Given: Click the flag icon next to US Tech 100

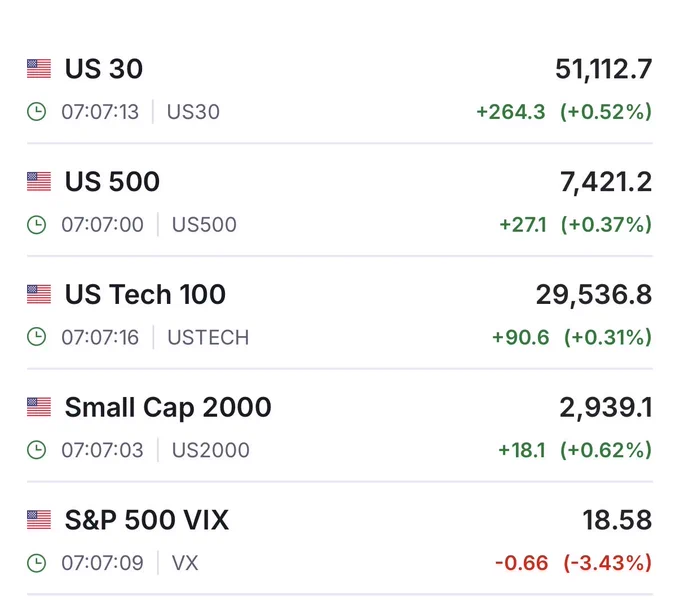Looking at the screenshot, I should tap(39, 294).
